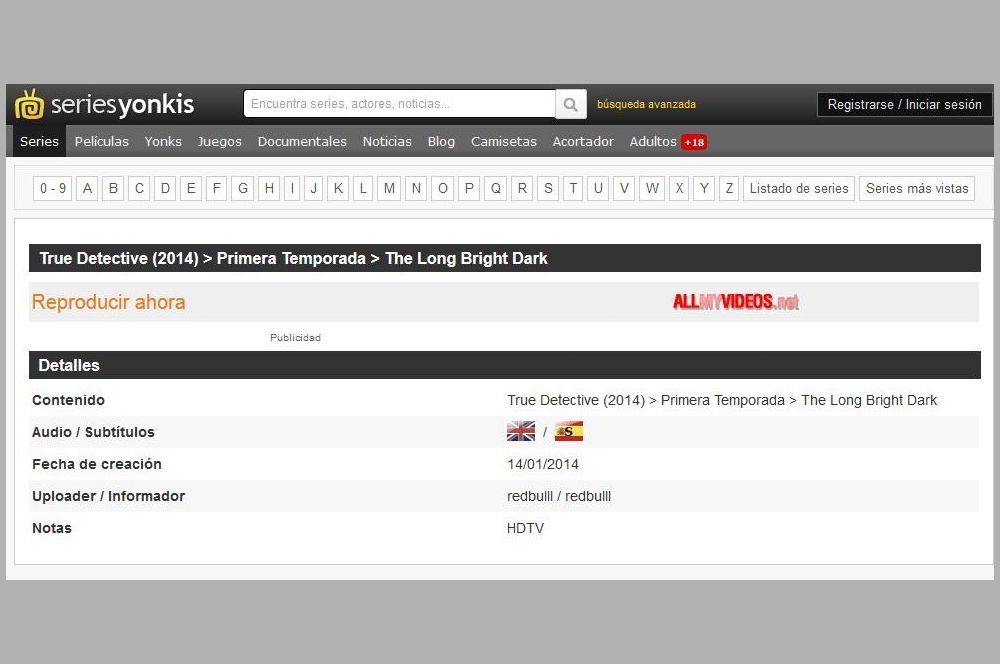Click the Contenido row breadcrumb text
The width and height of the screenshot is (1000, 664).
point(722,400)
